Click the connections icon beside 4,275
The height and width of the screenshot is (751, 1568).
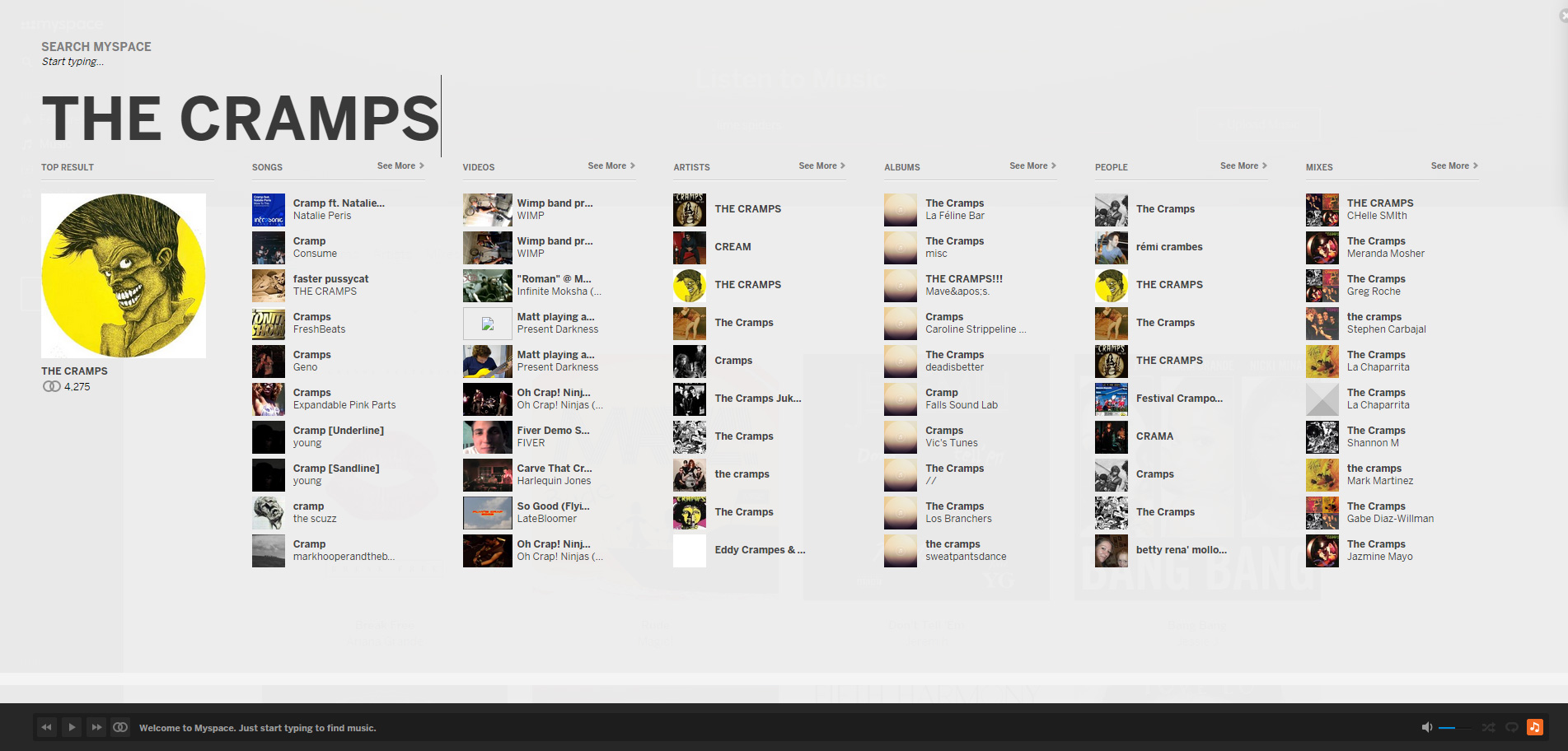point(51,386)
